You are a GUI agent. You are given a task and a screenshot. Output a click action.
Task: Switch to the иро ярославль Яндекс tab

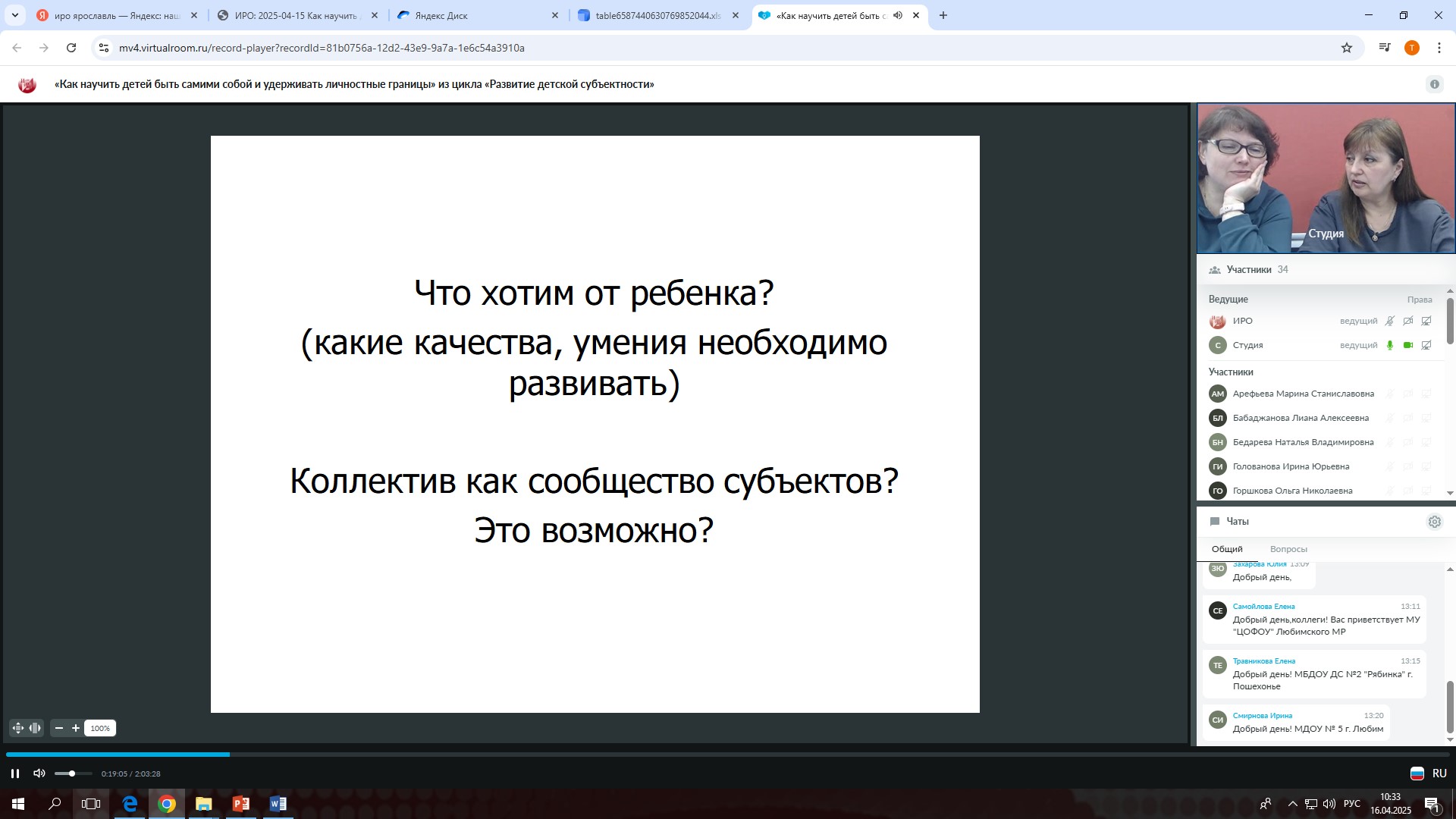[117, 15]
